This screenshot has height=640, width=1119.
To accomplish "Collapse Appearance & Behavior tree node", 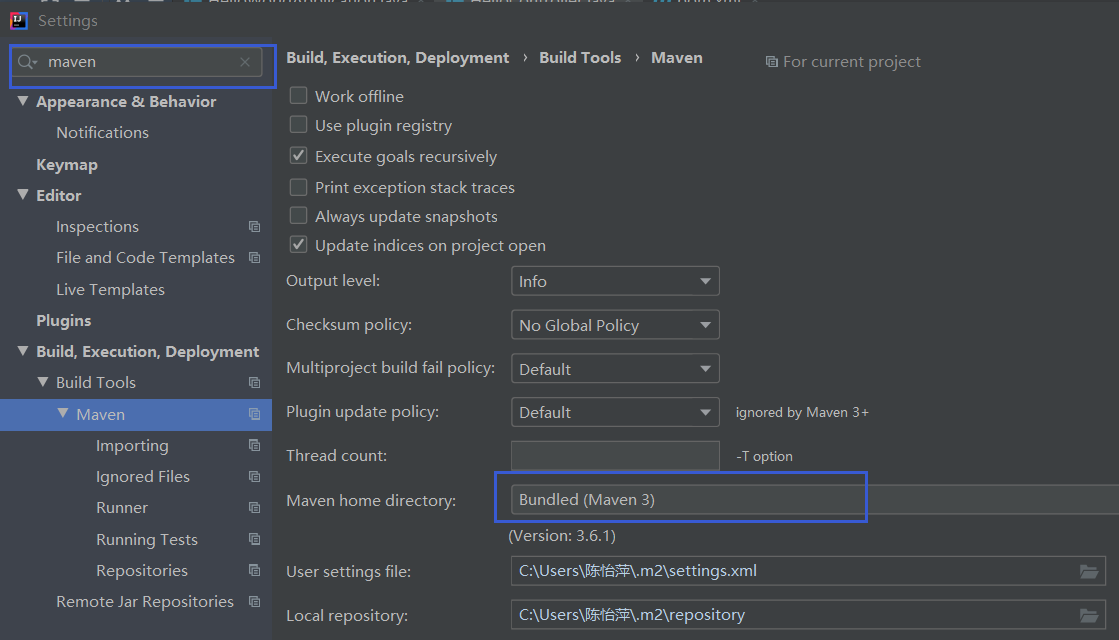I will click(x=23, y=101).
